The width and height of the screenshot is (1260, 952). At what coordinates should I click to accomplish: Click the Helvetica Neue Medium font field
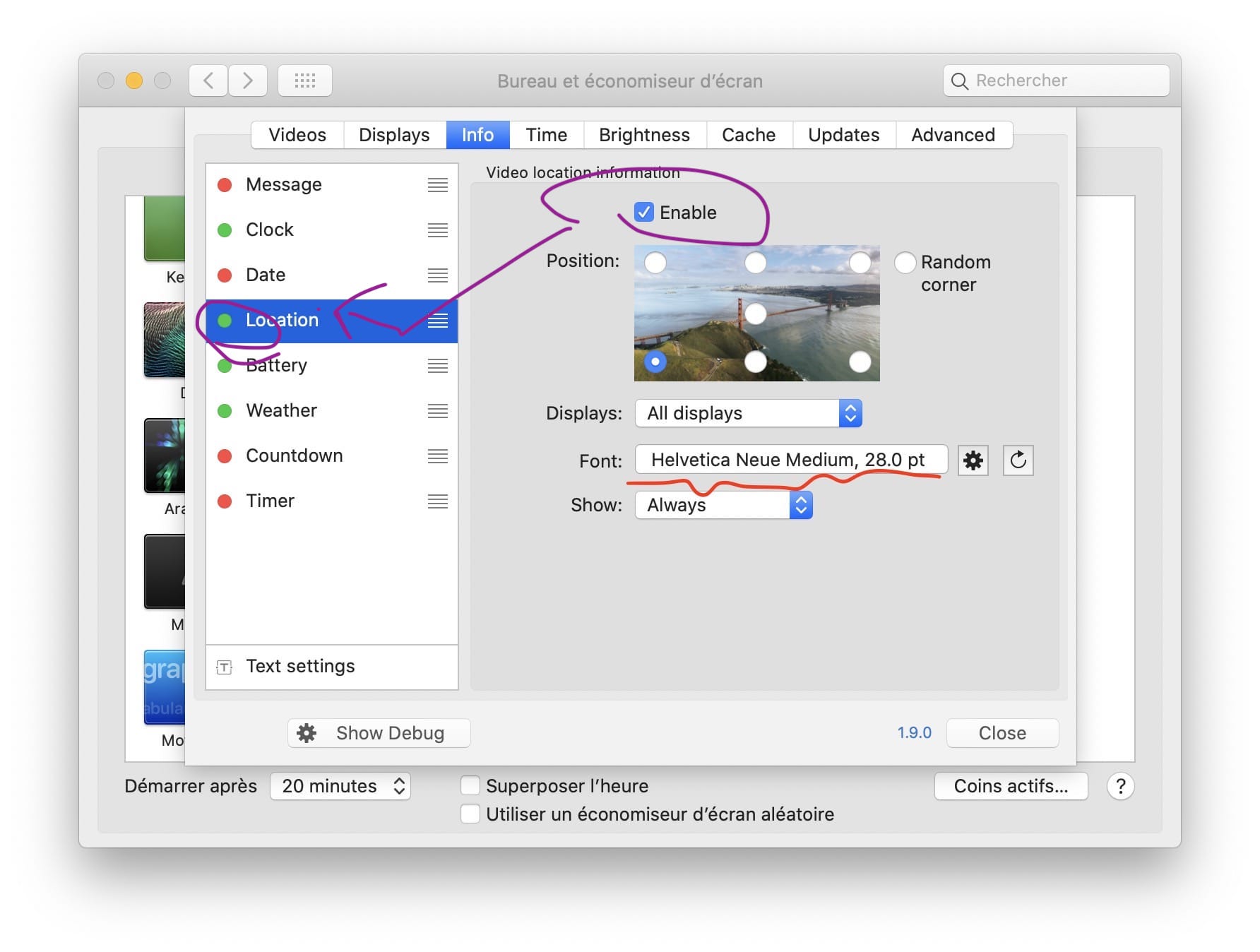point(791,460)
